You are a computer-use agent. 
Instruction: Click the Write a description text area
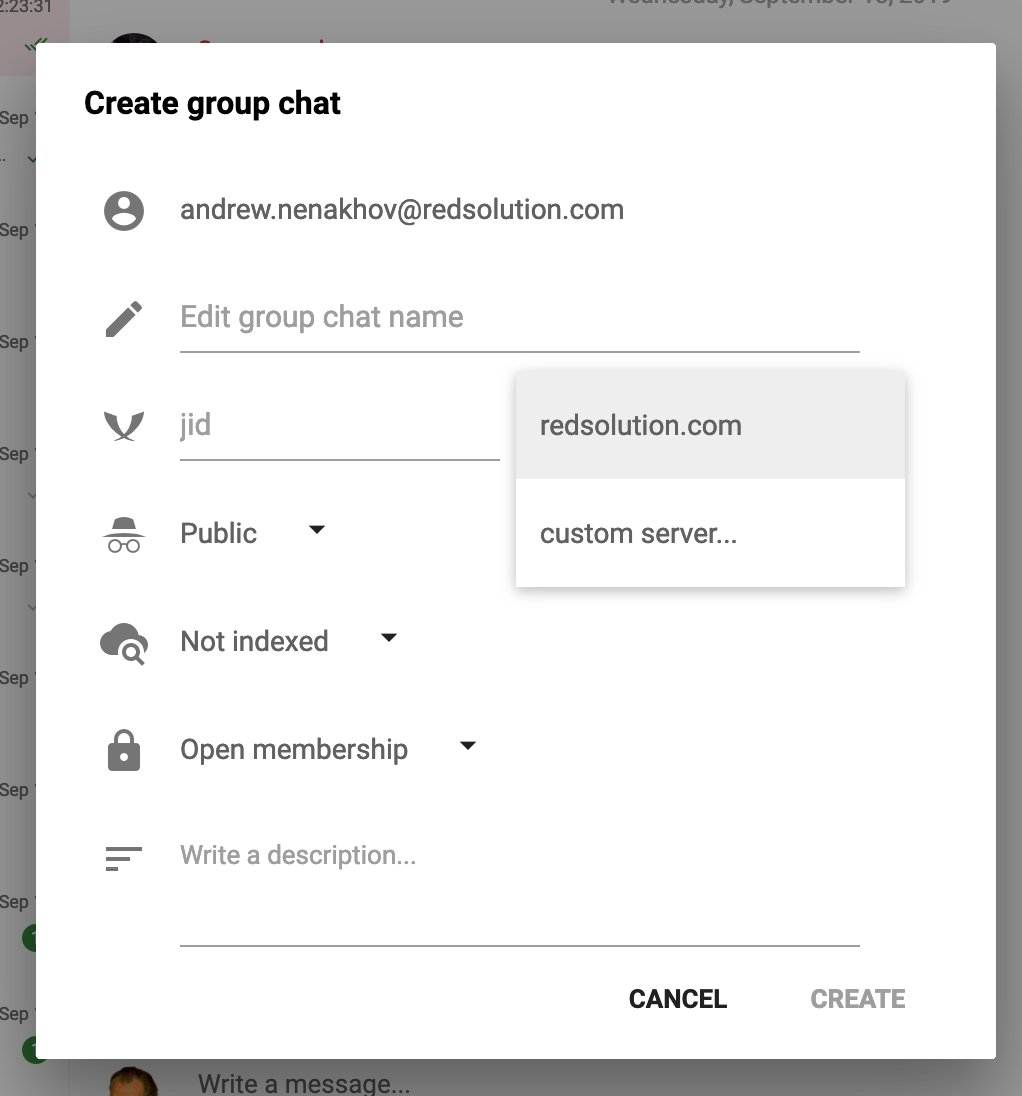pyautogui.click(x=519, y=880)
